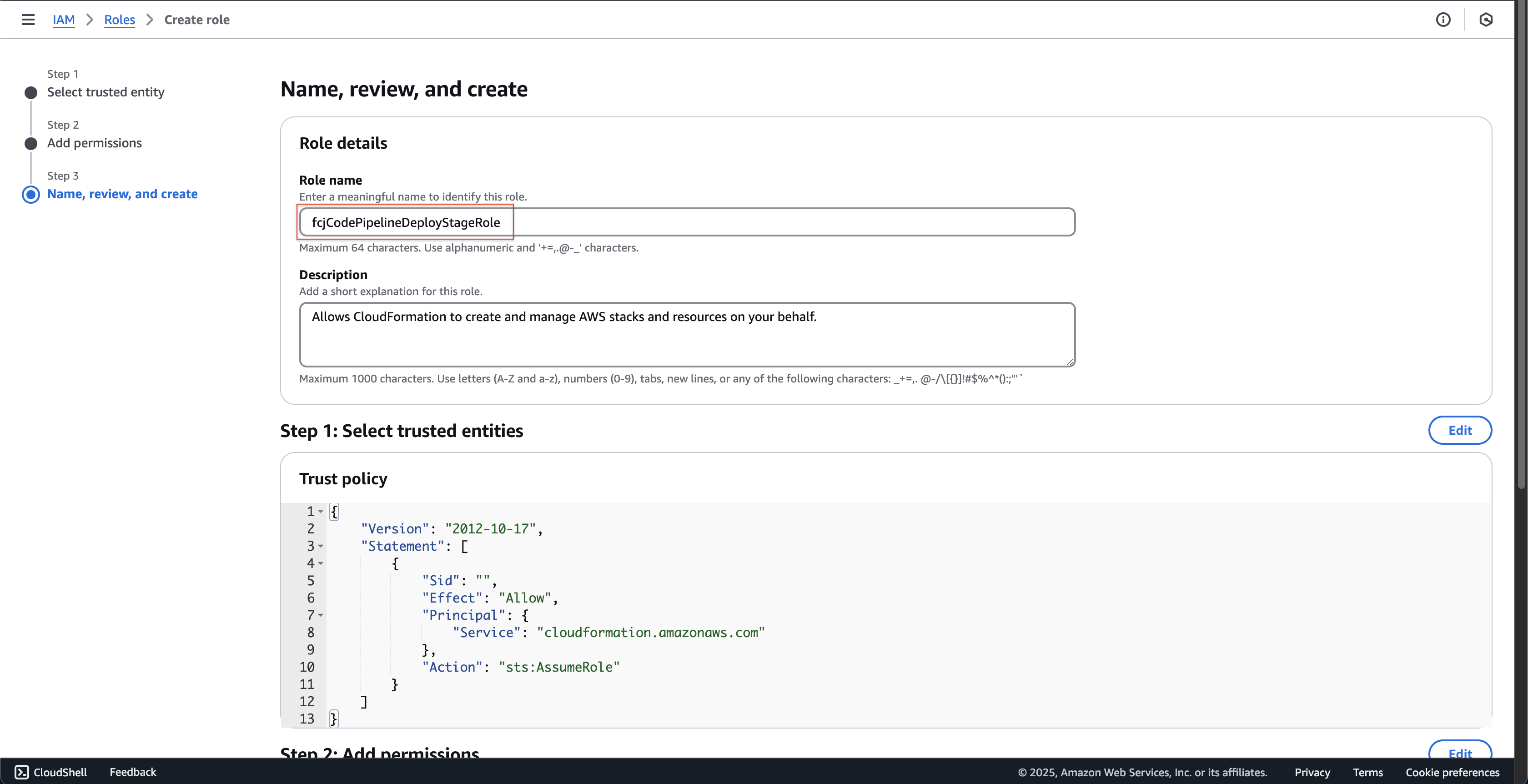Click the Trust policy heading
The height and width of the screenshot is (784, 1528).
pyautogui.click(x=343, y=478)
